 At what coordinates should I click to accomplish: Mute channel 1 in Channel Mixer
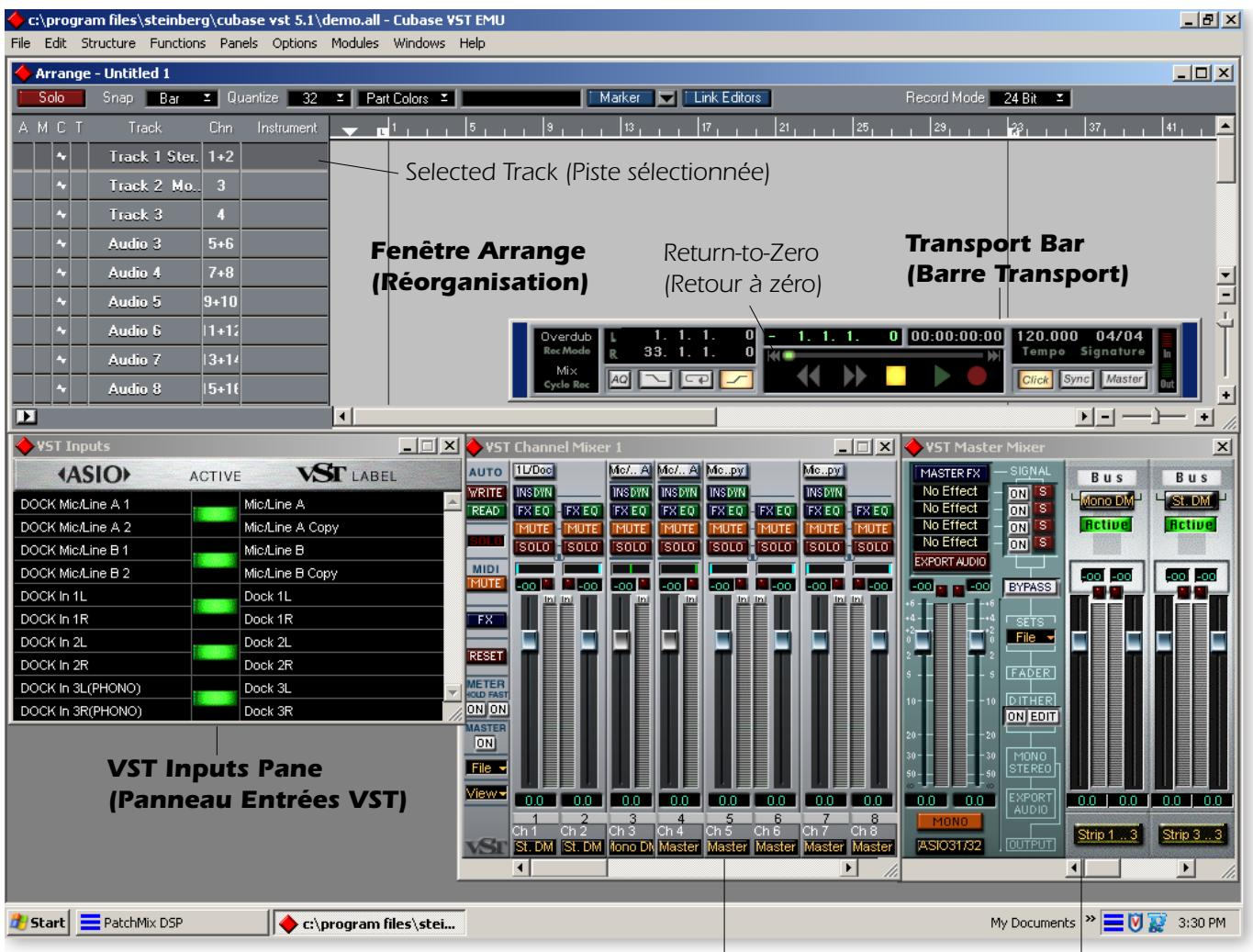point(532,529)
